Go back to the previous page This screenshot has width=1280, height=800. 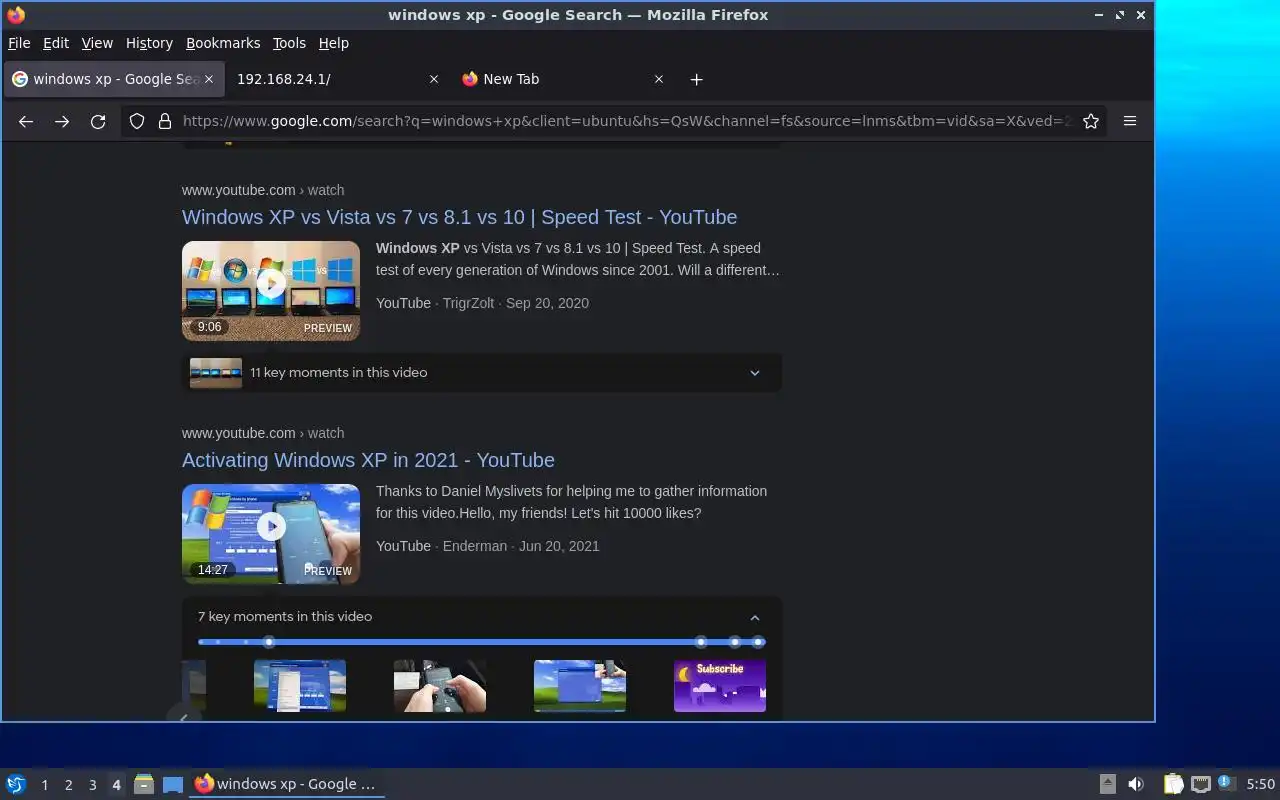[26, 121]
